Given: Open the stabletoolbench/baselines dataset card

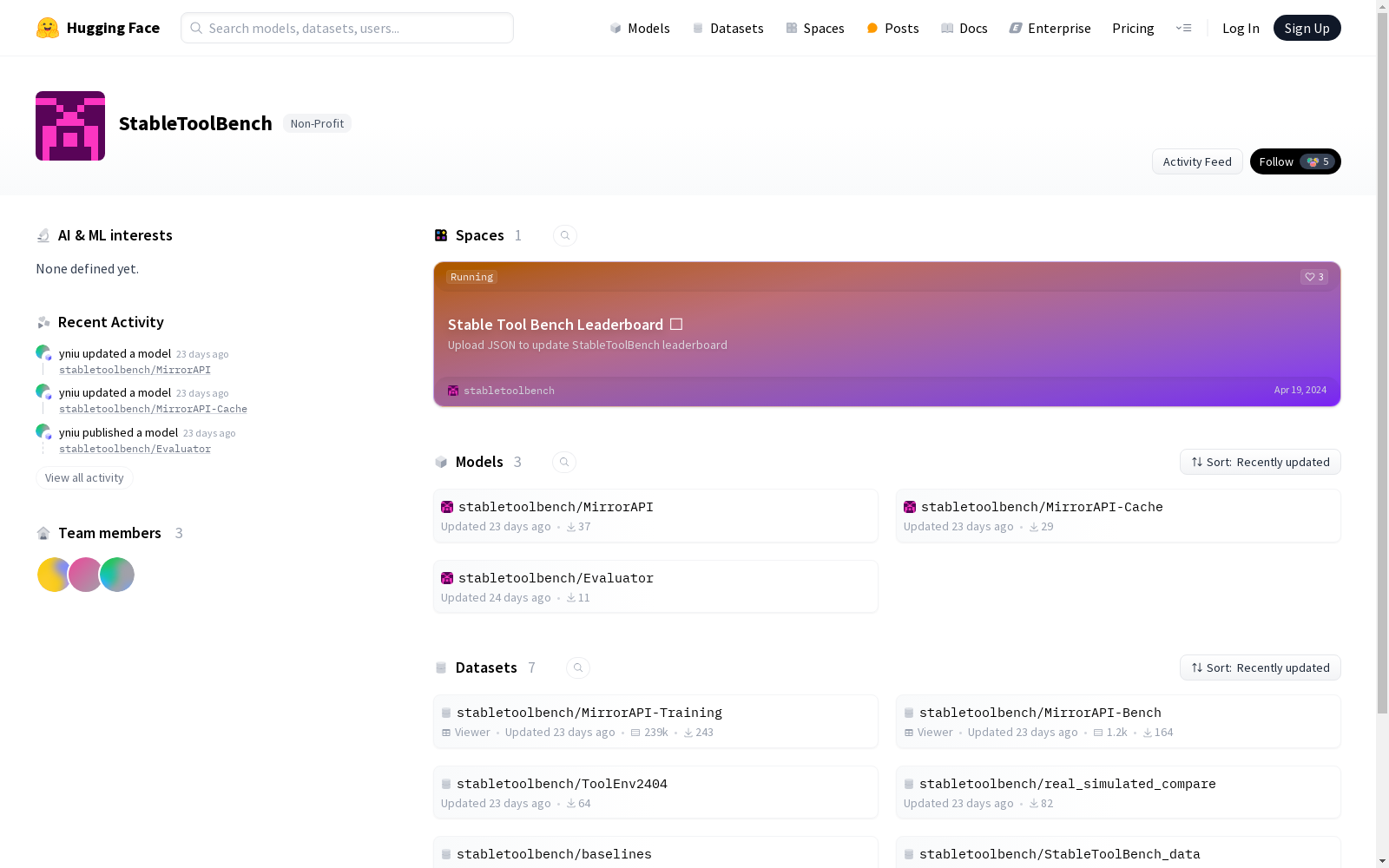Looking at the screenshot, I should [x=655, y=853].
